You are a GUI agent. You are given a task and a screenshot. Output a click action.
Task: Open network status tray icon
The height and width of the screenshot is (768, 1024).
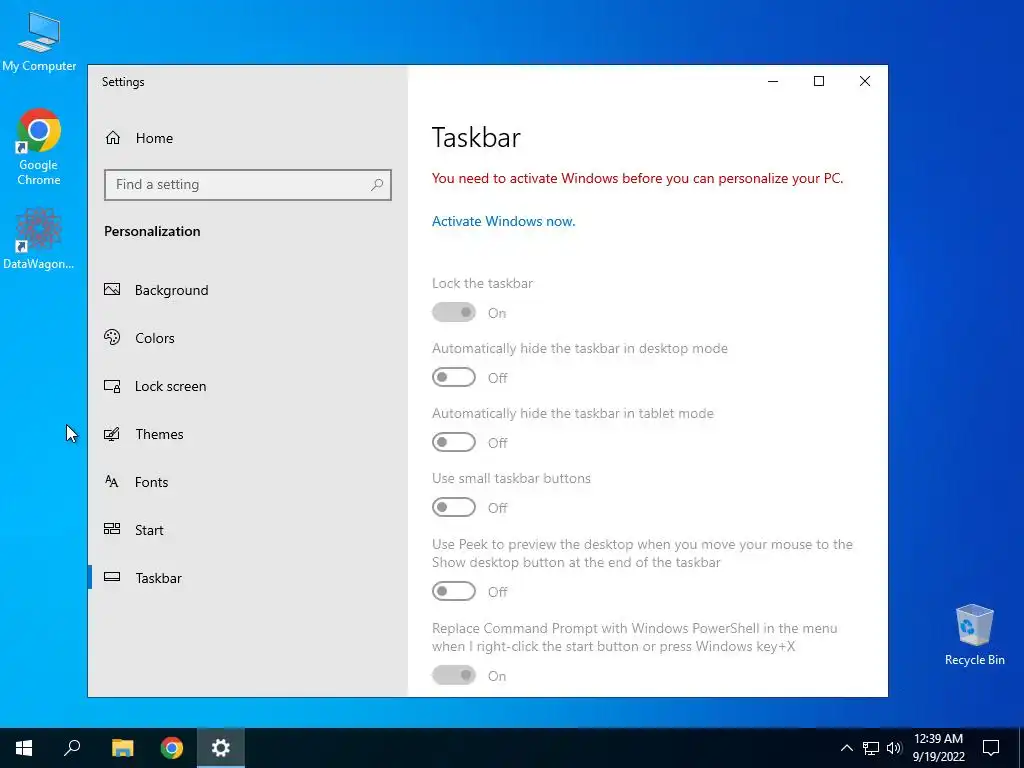coord(871,748)
